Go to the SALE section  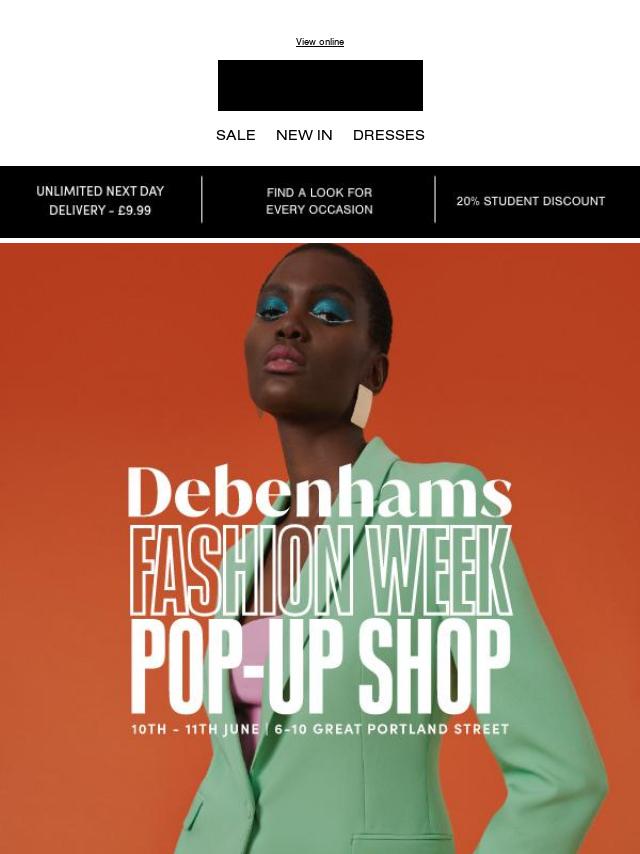[x=235, y=135]
